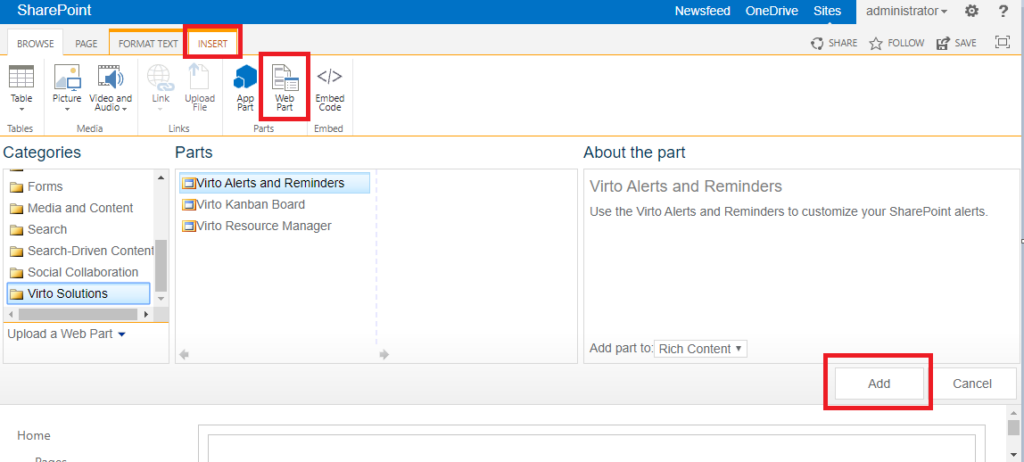
Task: Expand the administrator account menu
Action: click(906, 11)
